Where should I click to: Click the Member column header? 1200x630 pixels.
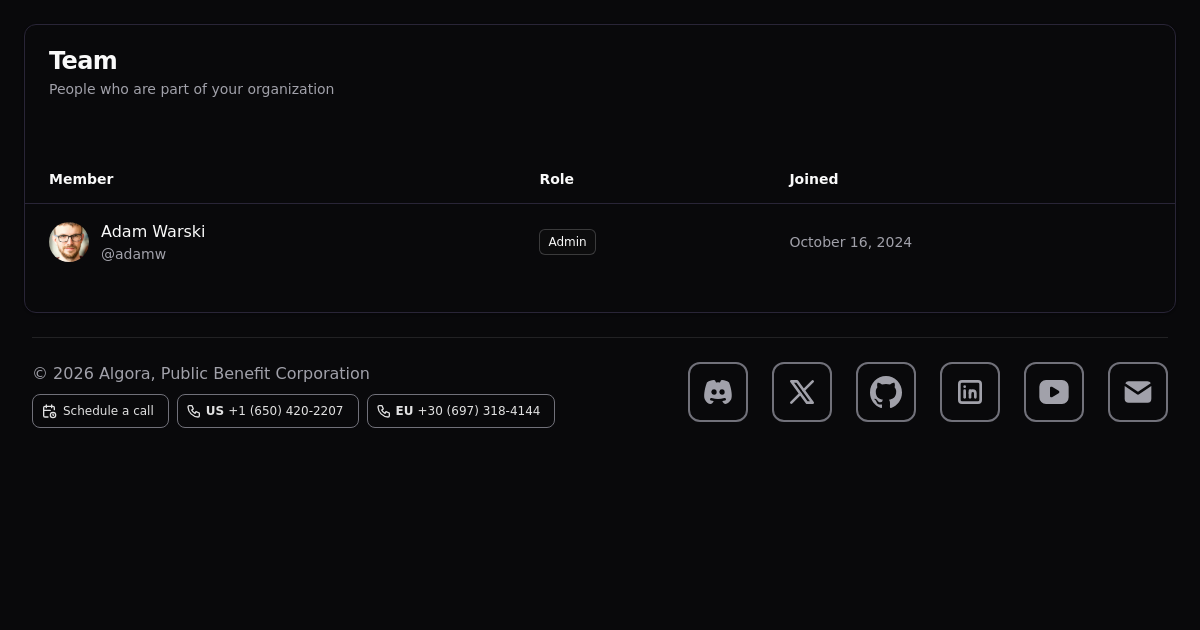click(81, 179)
